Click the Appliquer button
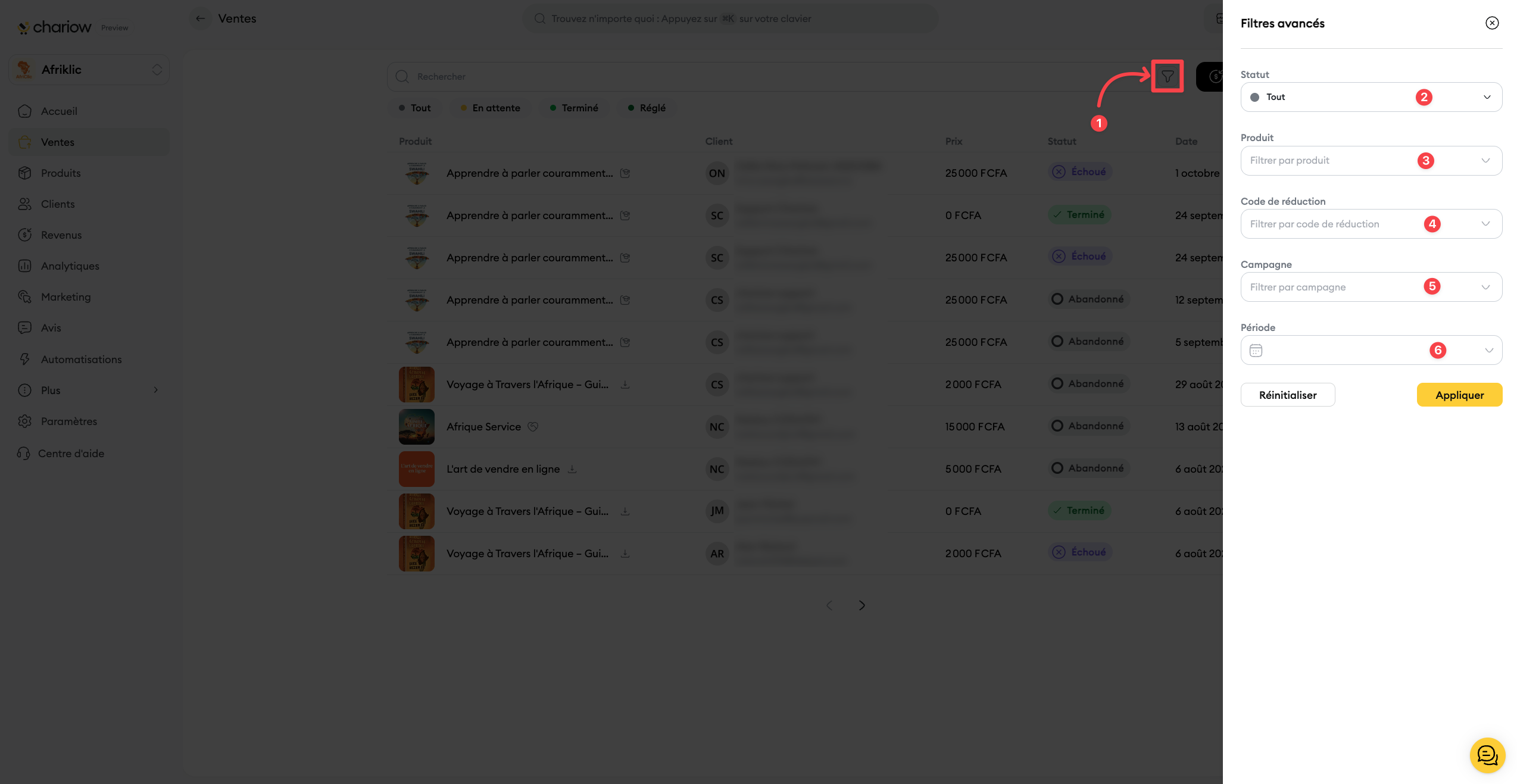1517x784 pixels. pos(1459,395)
